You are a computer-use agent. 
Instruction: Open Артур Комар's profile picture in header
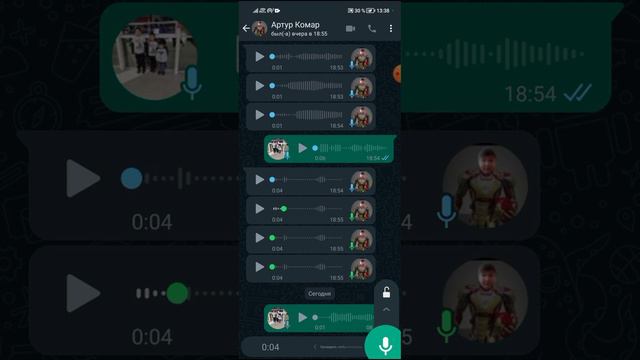(x=260, y=29)
